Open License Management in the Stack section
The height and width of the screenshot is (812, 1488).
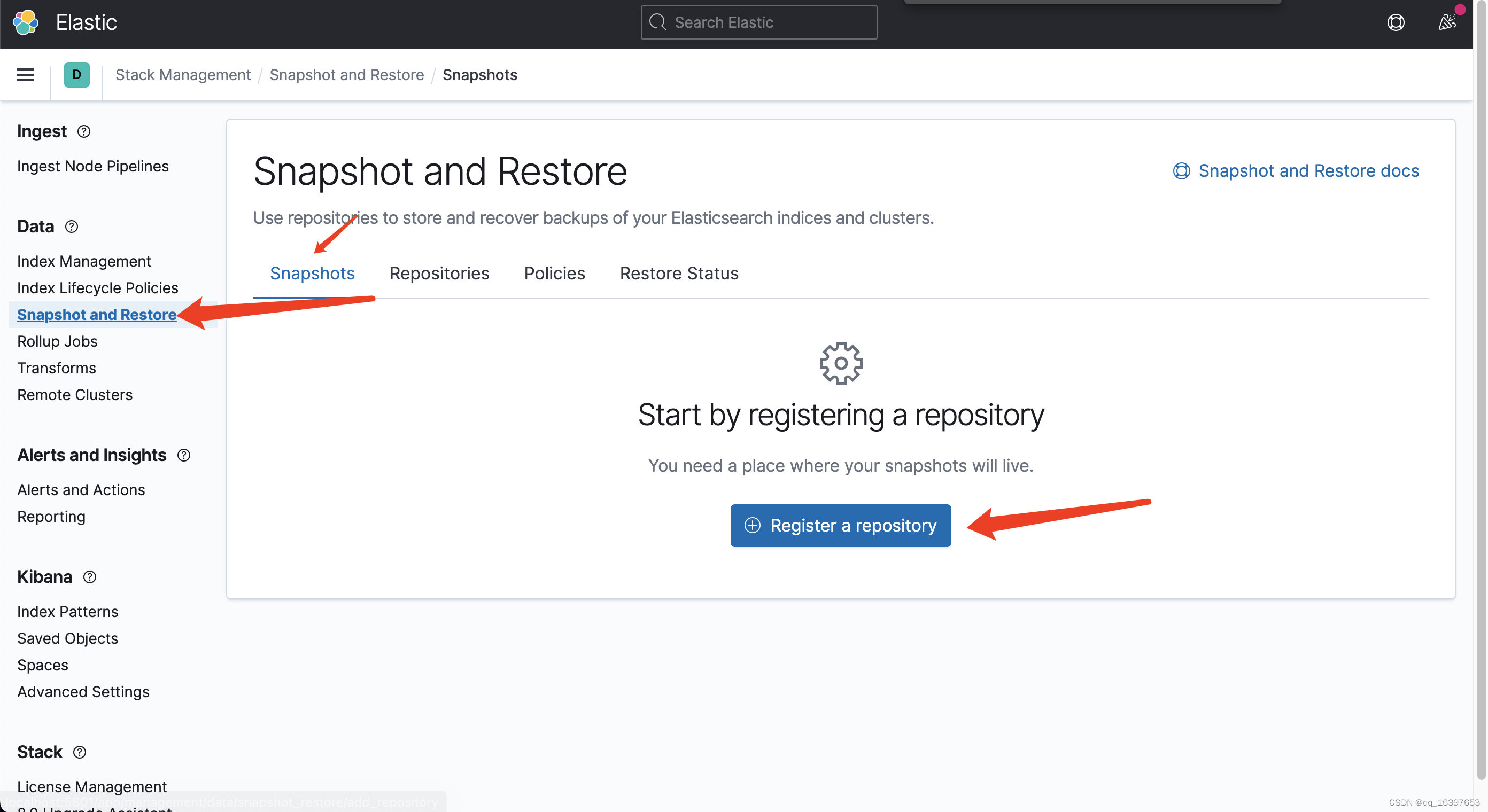point(91,786)
